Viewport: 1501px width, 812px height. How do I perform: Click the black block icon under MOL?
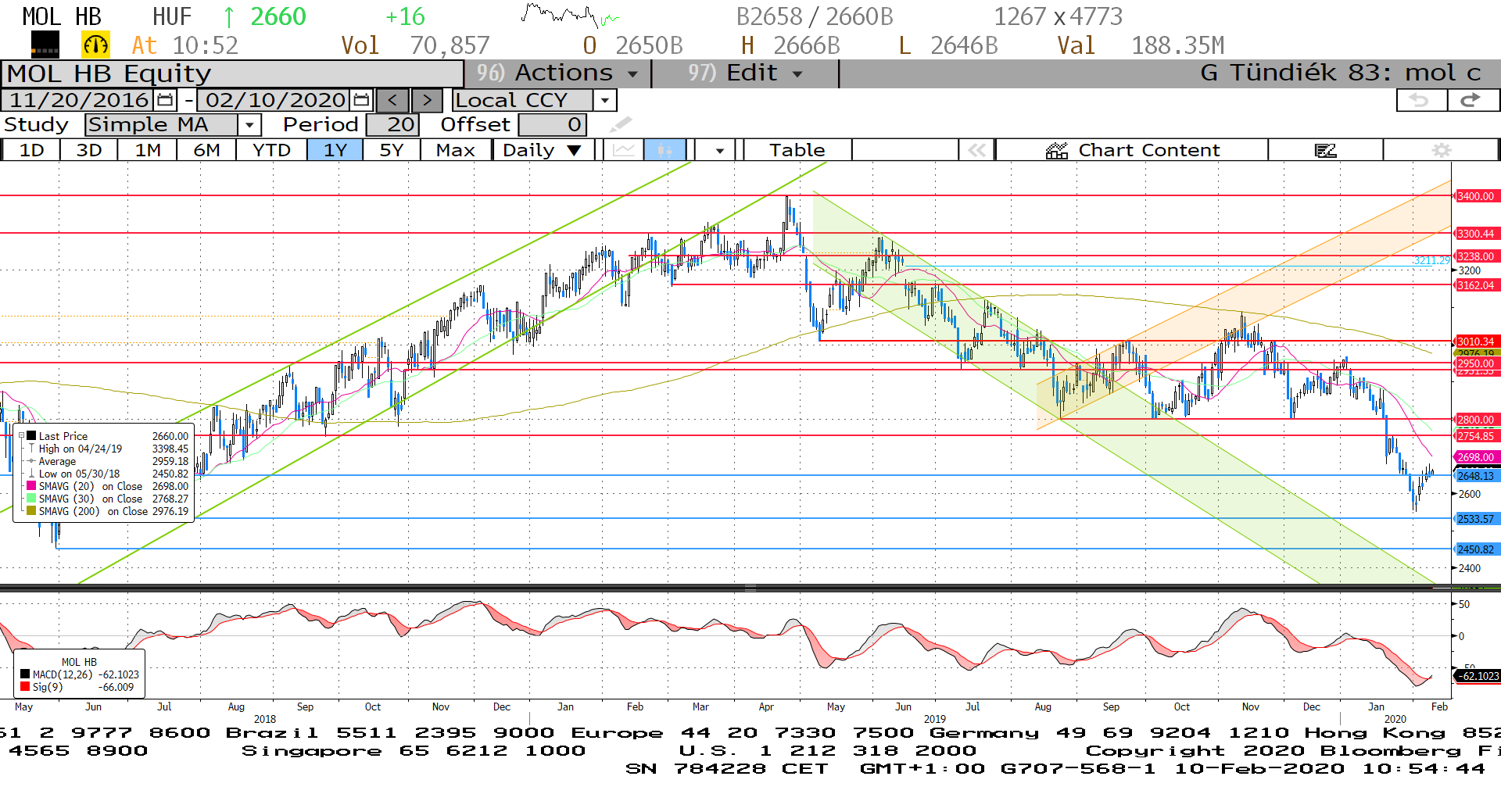click(x=45, y=45)
